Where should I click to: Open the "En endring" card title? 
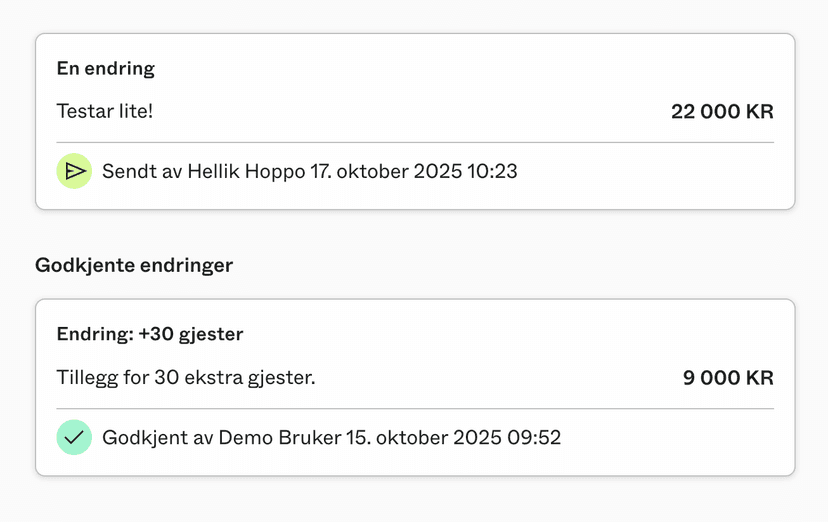106,69
